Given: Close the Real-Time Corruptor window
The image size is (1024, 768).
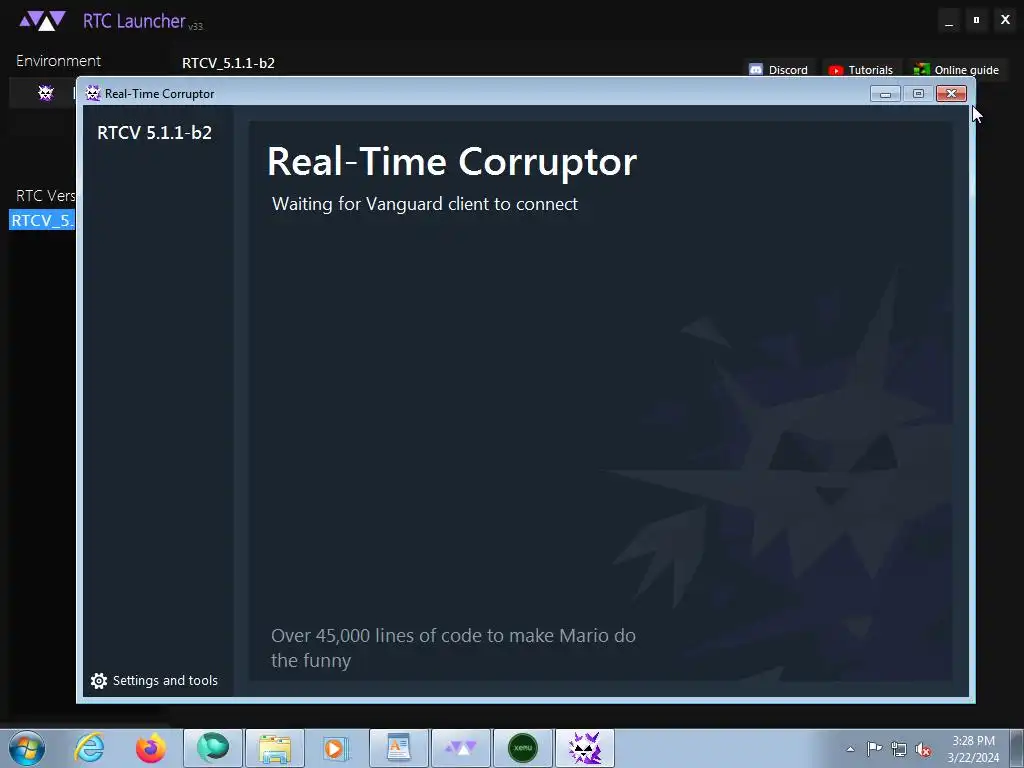Looking at the screenshot, I should (x=952, y=94).
